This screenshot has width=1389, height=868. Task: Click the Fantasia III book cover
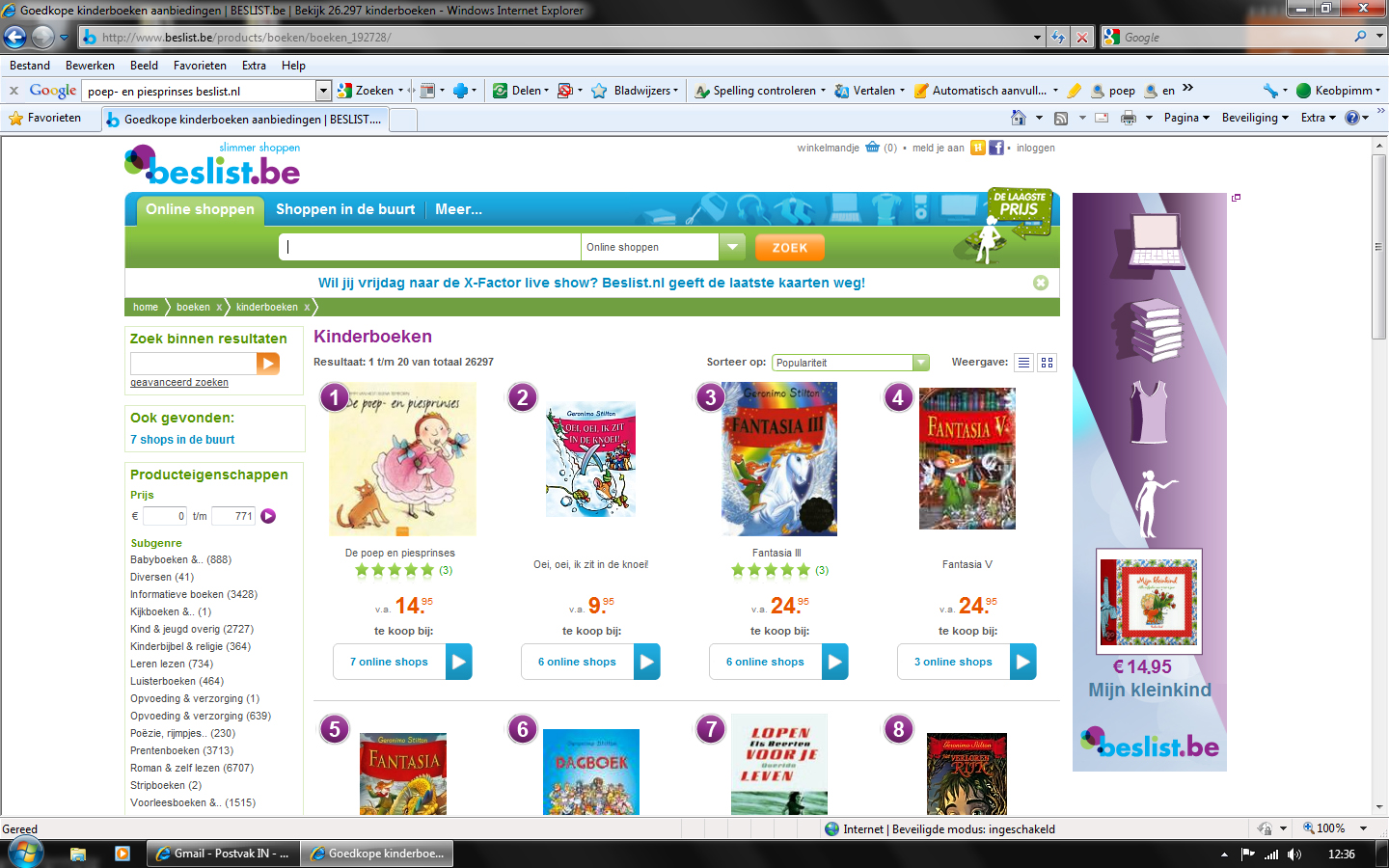[x=779, y=459]
